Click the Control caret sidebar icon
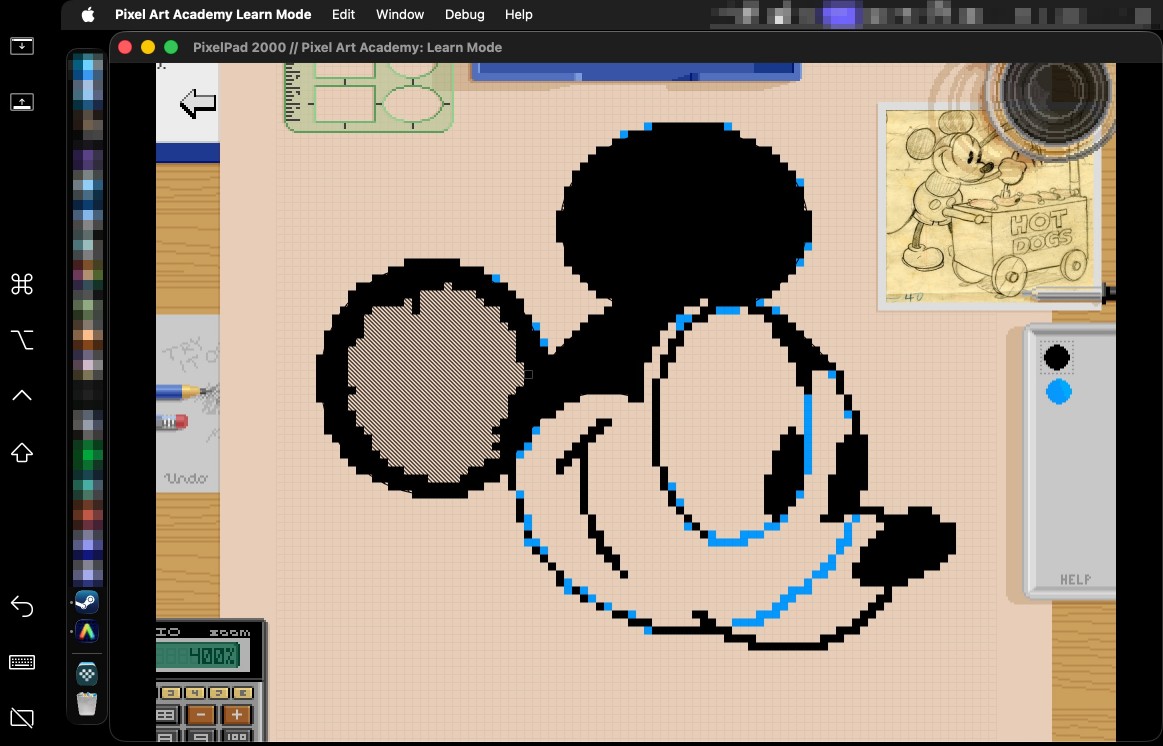Image resolution: width=1163 pixels, height=746 pixels. coord(22,395)
